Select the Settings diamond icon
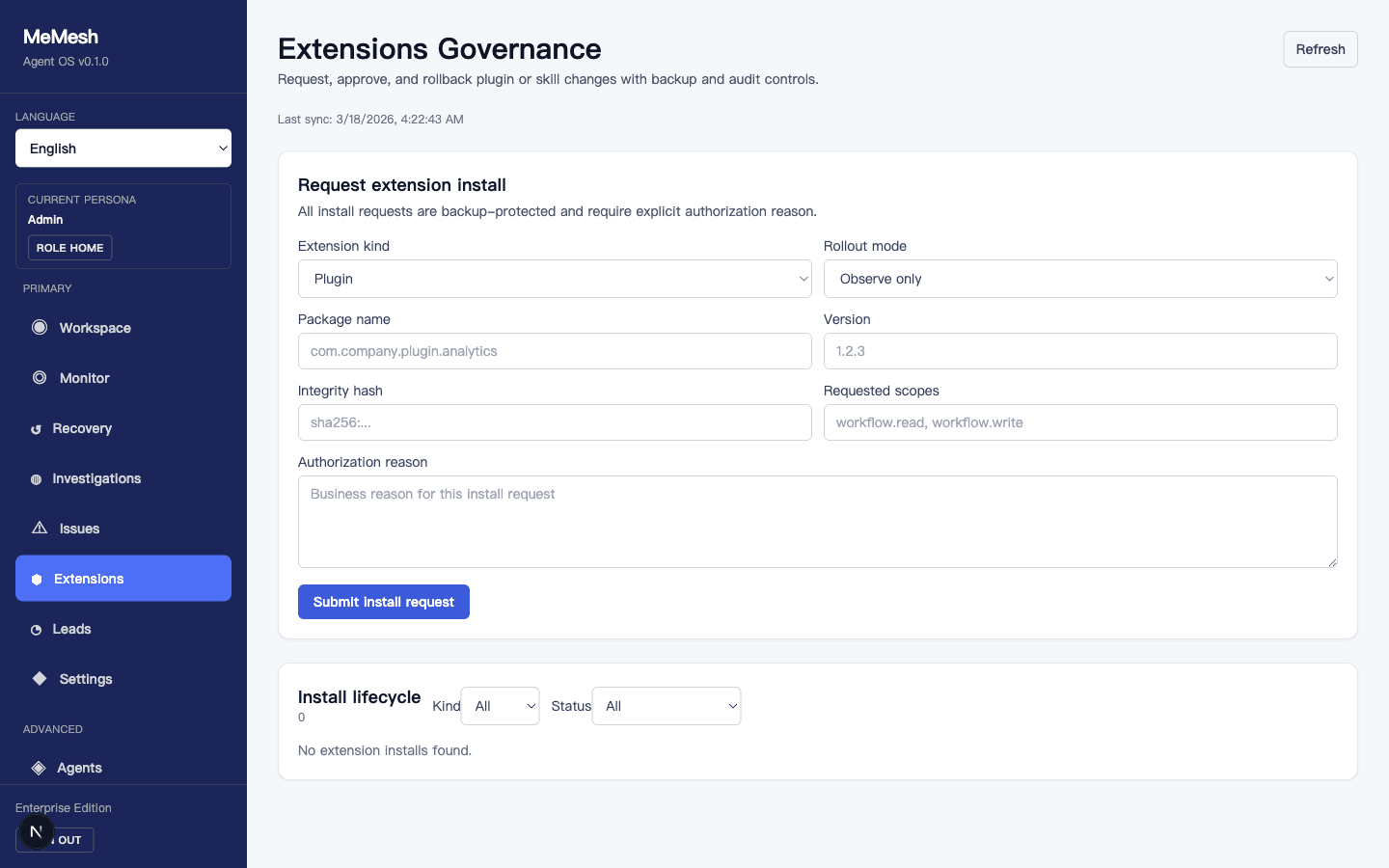Image resolution: width=1389 pixels, height=868 pixels. (x=40, y=678)
